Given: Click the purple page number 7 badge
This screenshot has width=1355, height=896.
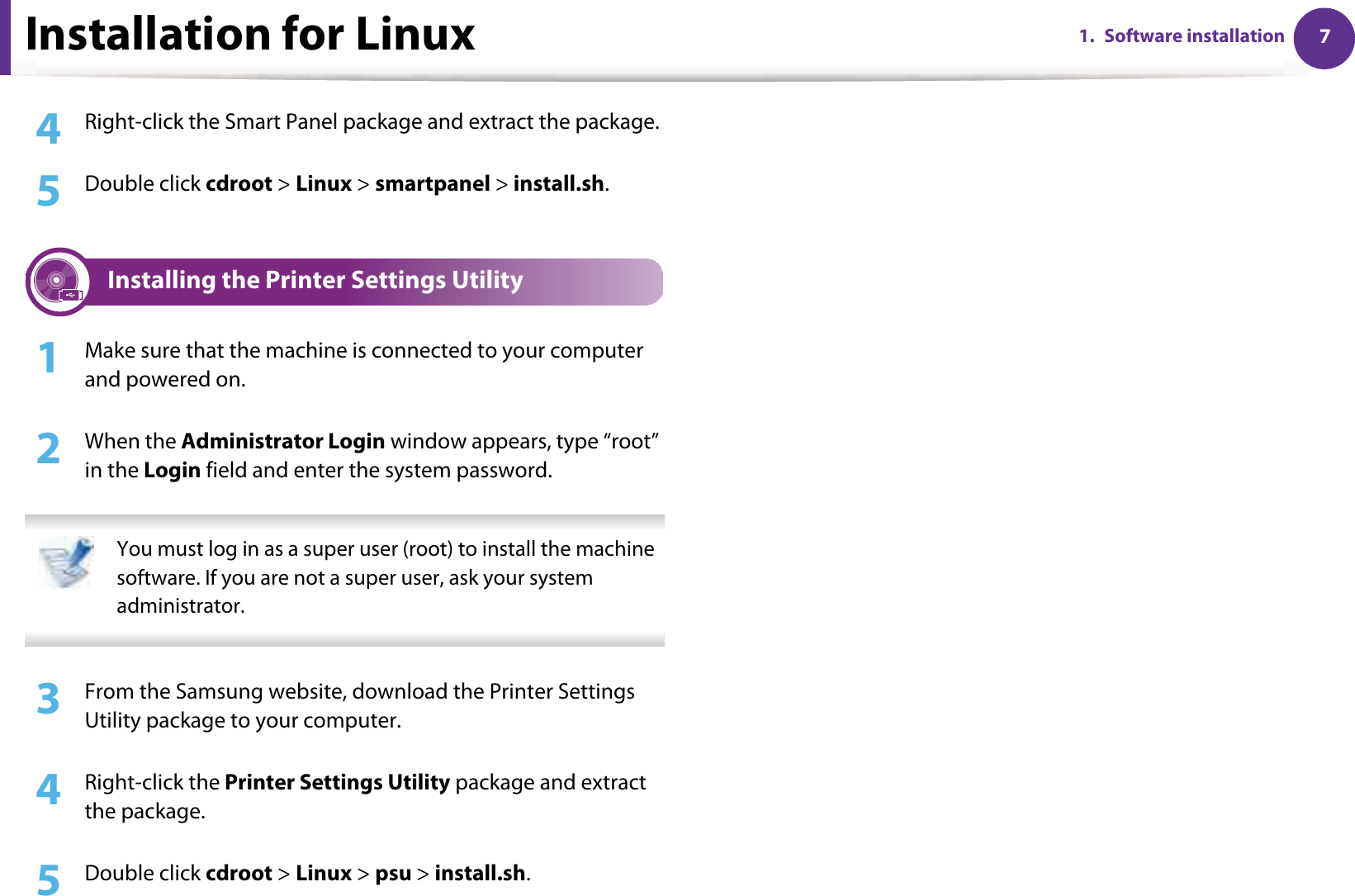Looking at the screenshot, I should click(1324, 37).
